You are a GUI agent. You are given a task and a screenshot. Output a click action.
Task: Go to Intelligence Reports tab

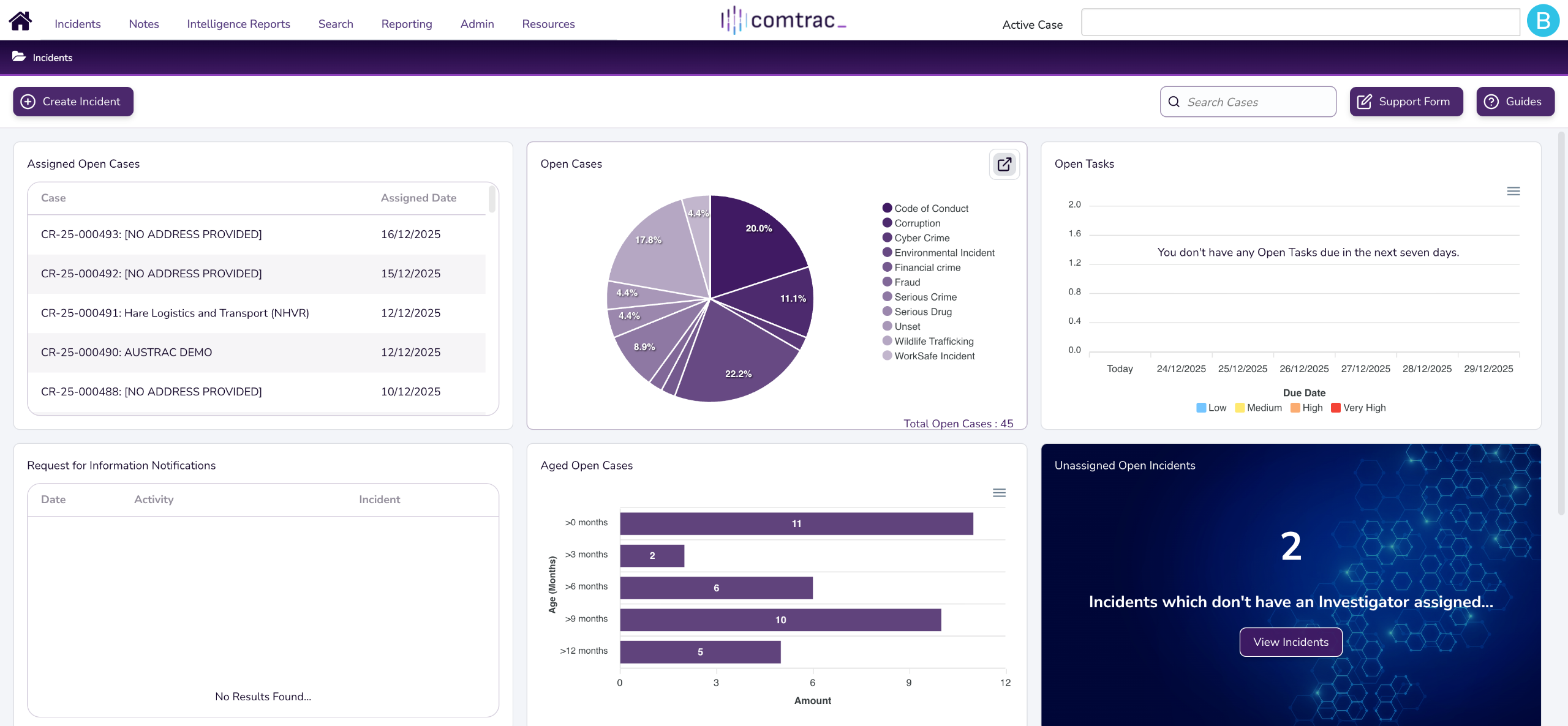click(x=238, y=24)
